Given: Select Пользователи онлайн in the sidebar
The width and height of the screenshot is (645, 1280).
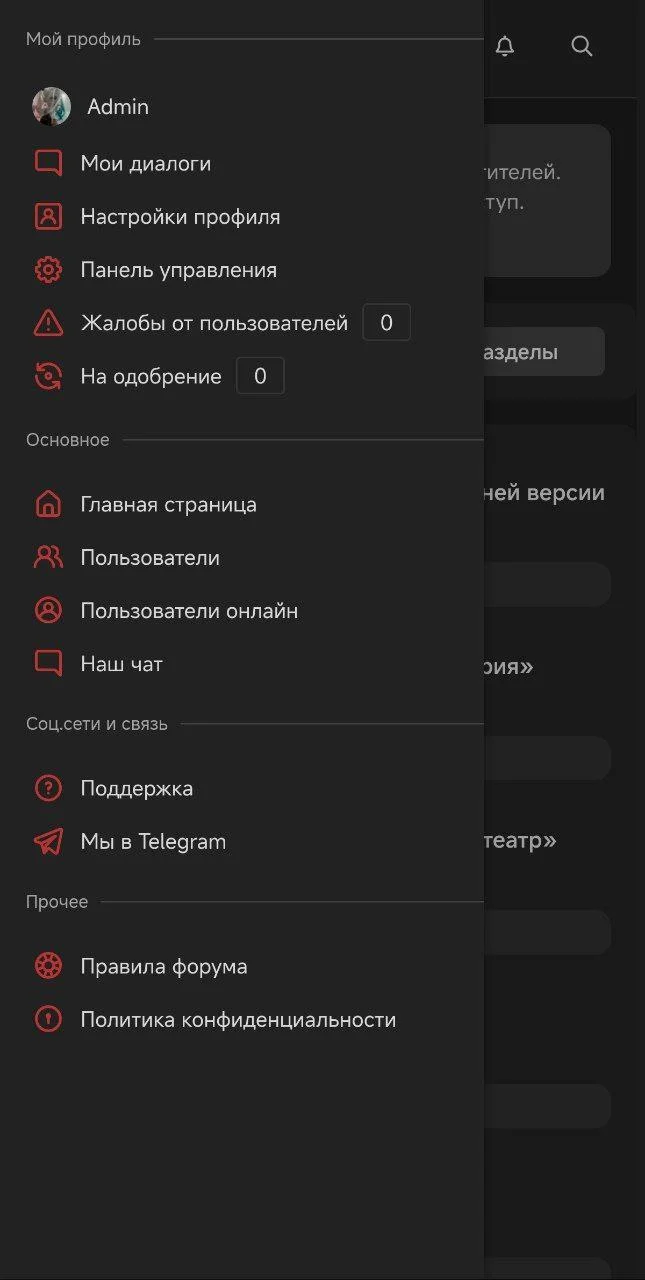Looking at the screenshot, I should click(189, 611).
